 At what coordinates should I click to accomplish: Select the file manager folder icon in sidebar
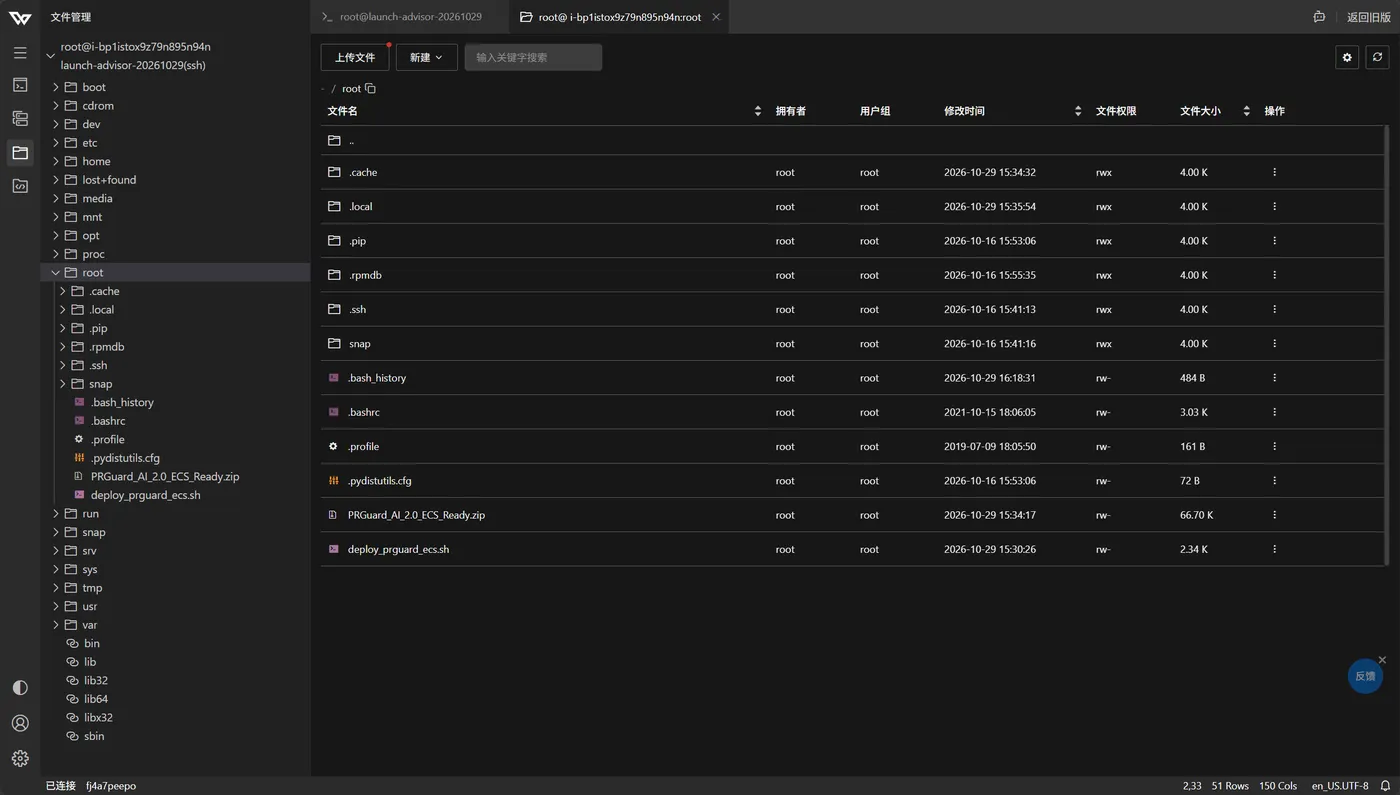coord(20,152)
